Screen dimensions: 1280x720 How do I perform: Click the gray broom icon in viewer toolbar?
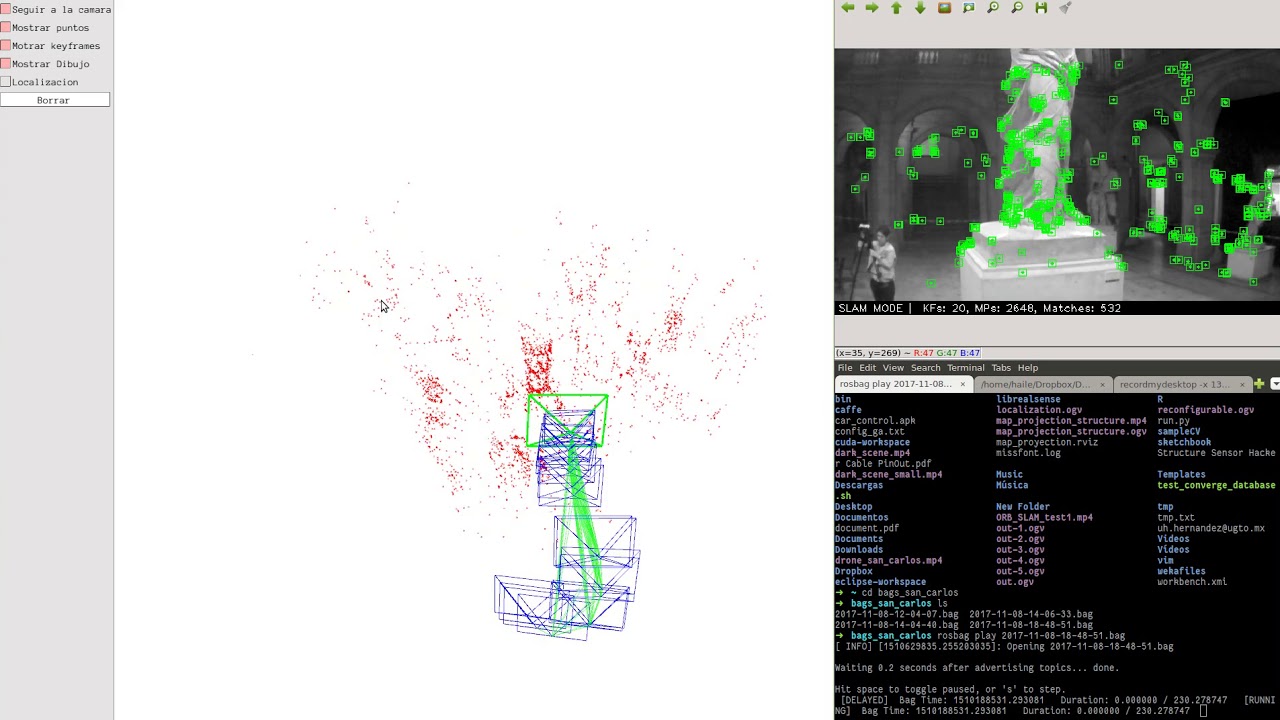coord(1065,8)
